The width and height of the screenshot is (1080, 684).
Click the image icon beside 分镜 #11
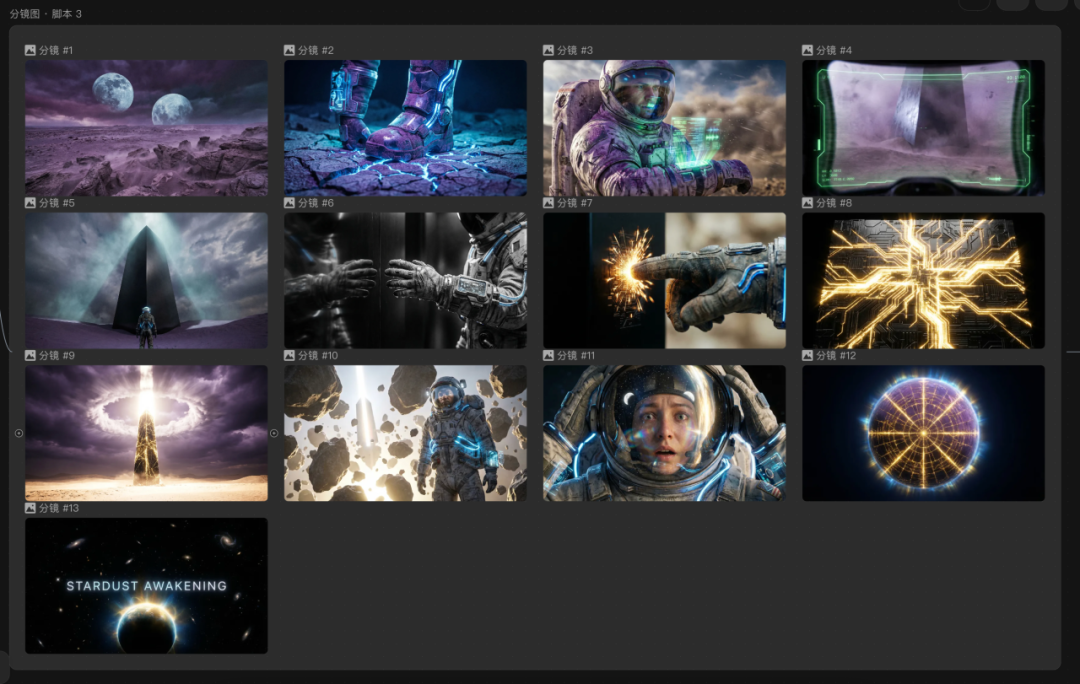[548, 355]
